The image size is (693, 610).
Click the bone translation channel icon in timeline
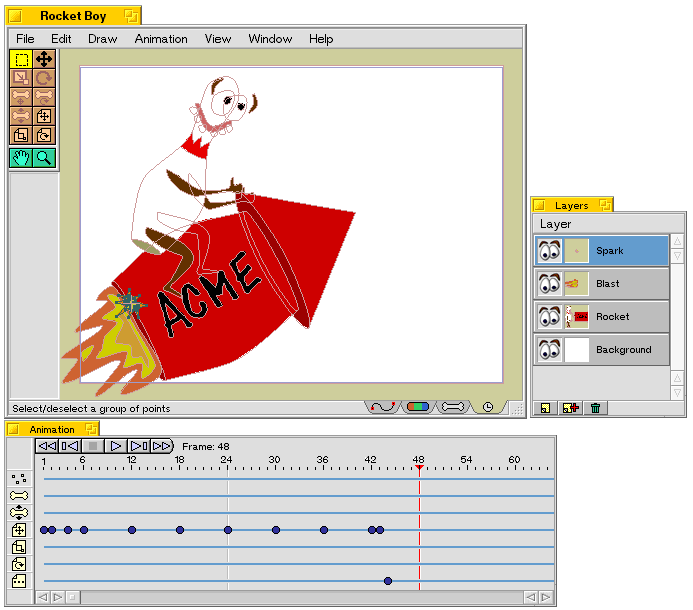[19, 513]
